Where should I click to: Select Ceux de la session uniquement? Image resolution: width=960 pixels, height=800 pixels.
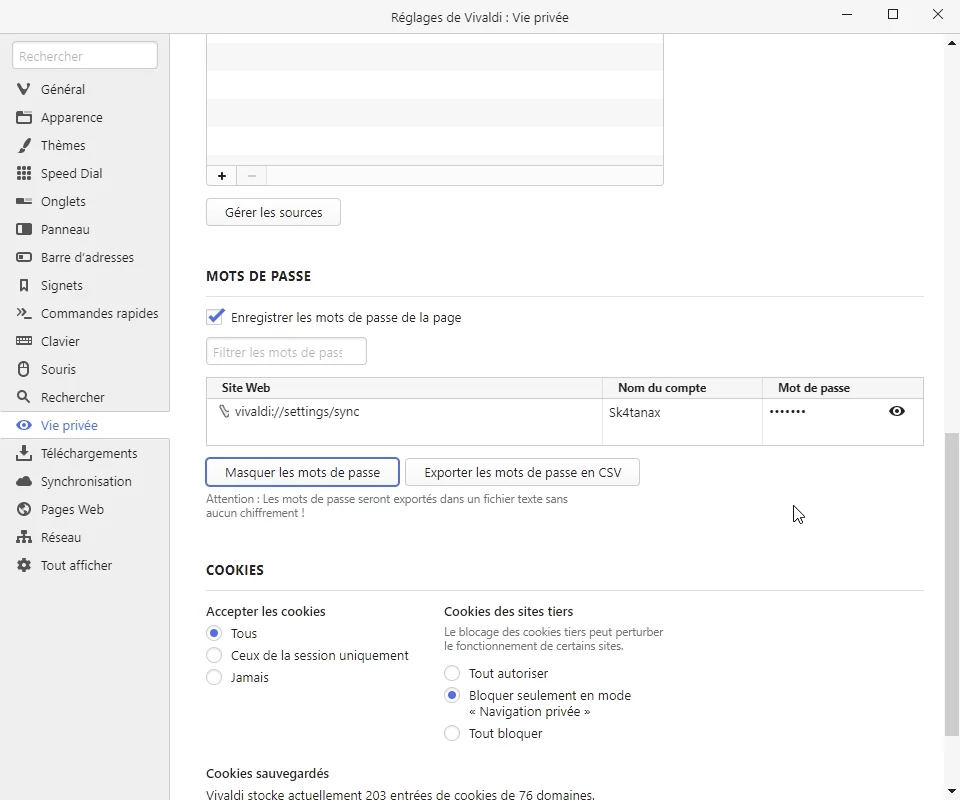[214, 655]
